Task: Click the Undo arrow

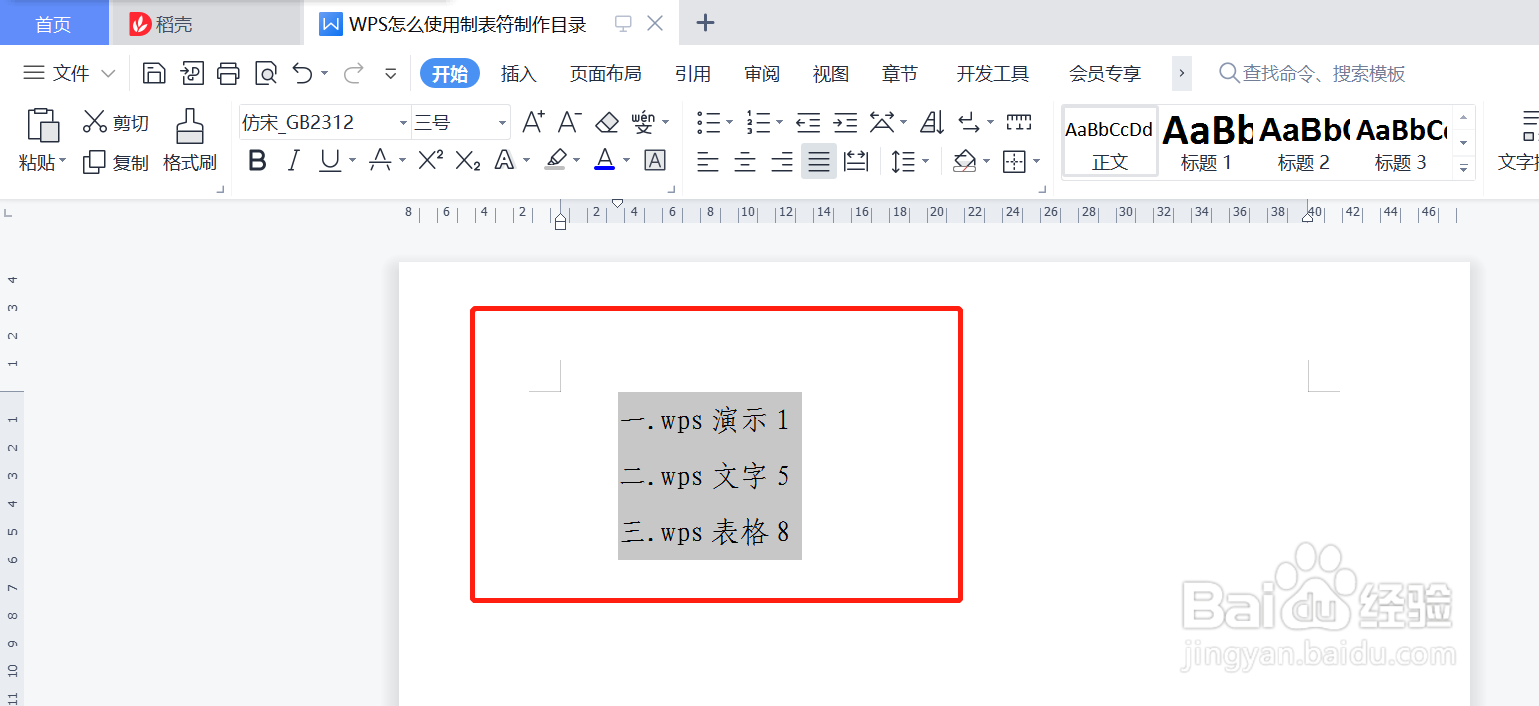Action: [302, 73]
